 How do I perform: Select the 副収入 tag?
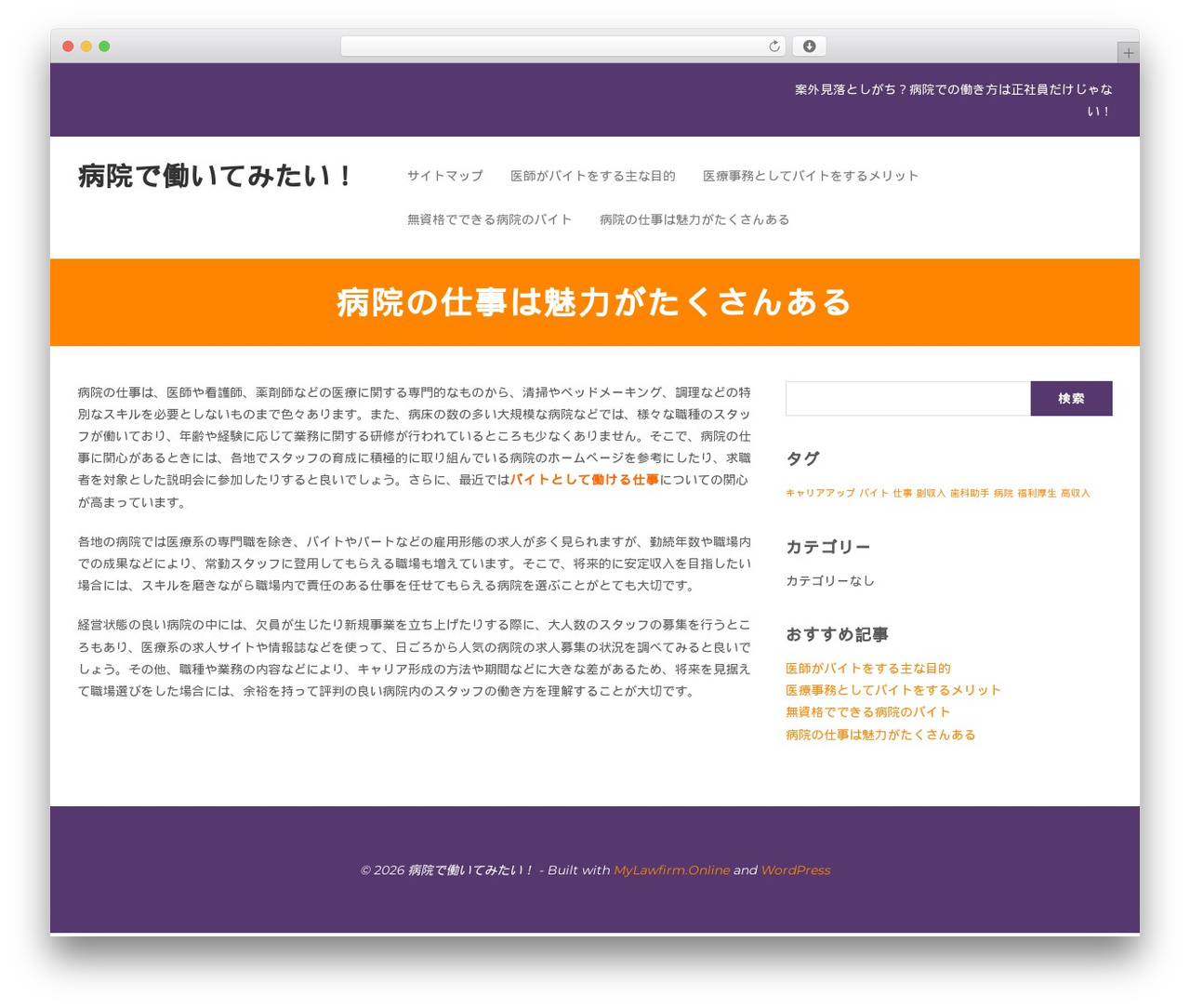click(x=931, y=494)
